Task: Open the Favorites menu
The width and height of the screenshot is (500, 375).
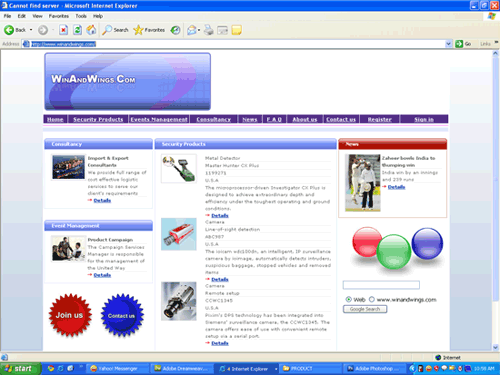Action: point(59,16)
